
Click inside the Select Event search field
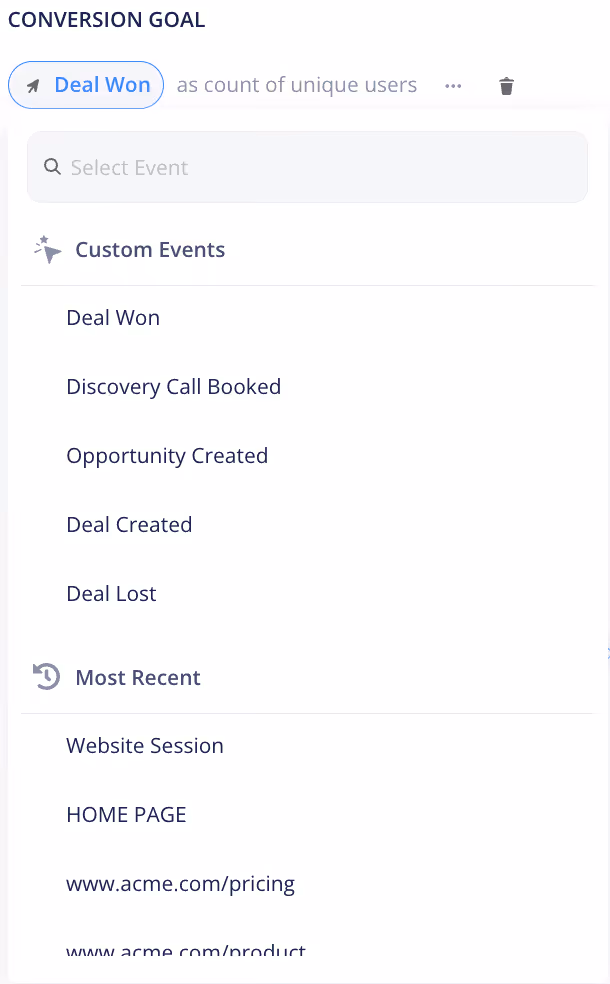[x=300, y=166]
